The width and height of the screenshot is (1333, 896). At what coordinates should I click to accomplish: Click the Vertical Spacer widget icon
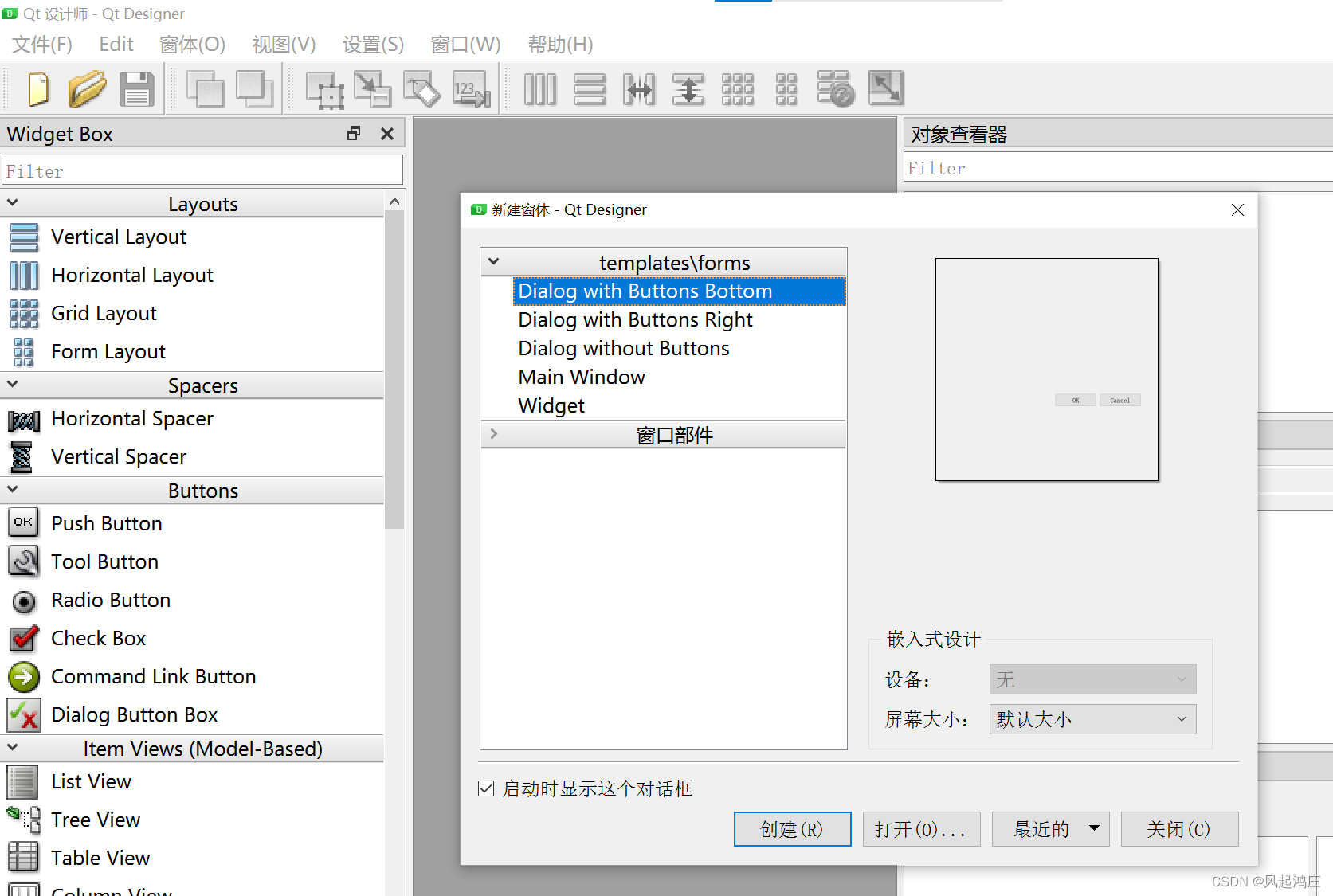tap(22, 456)
